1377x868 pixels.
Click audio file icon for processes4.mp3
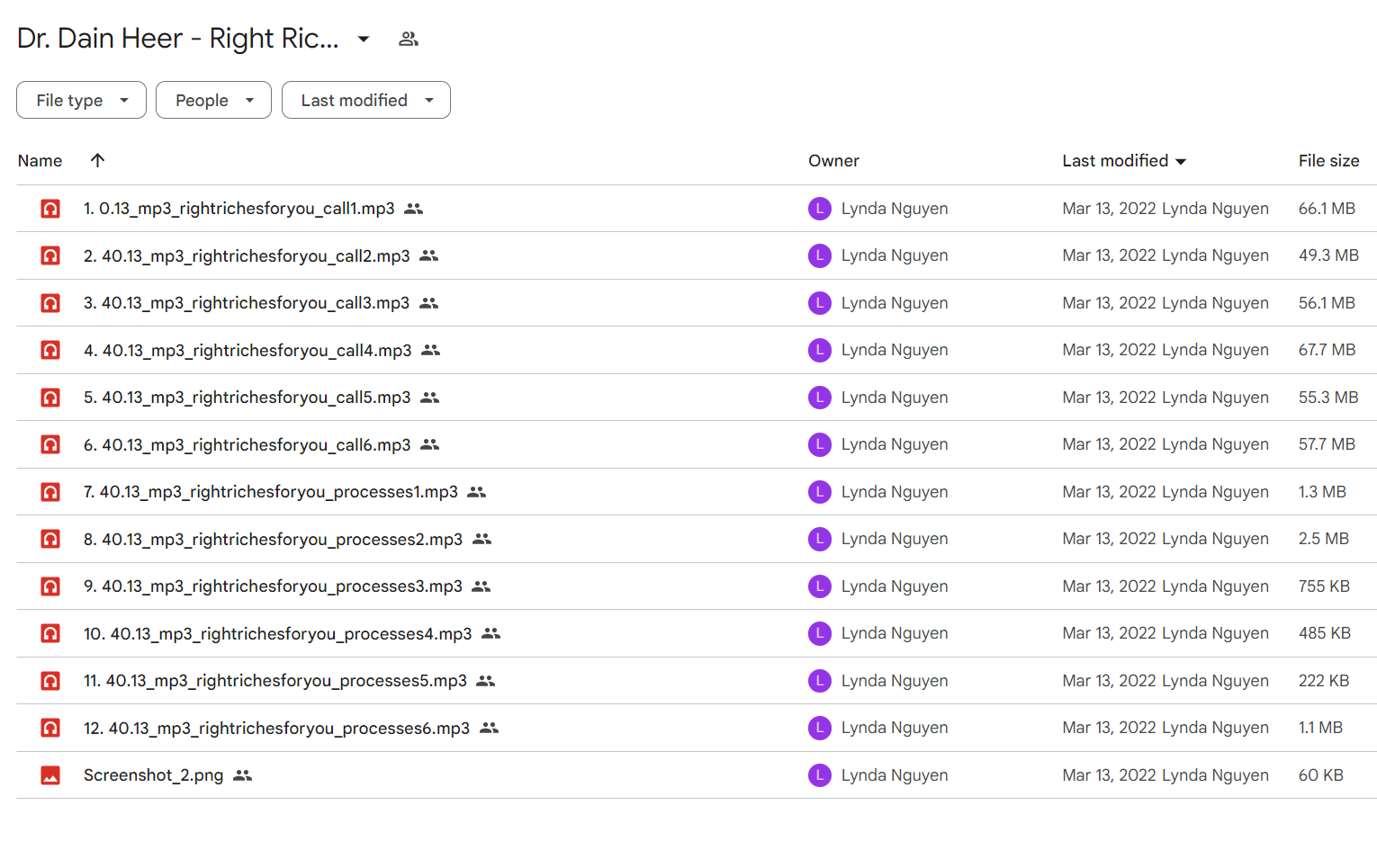coord(50,633)
